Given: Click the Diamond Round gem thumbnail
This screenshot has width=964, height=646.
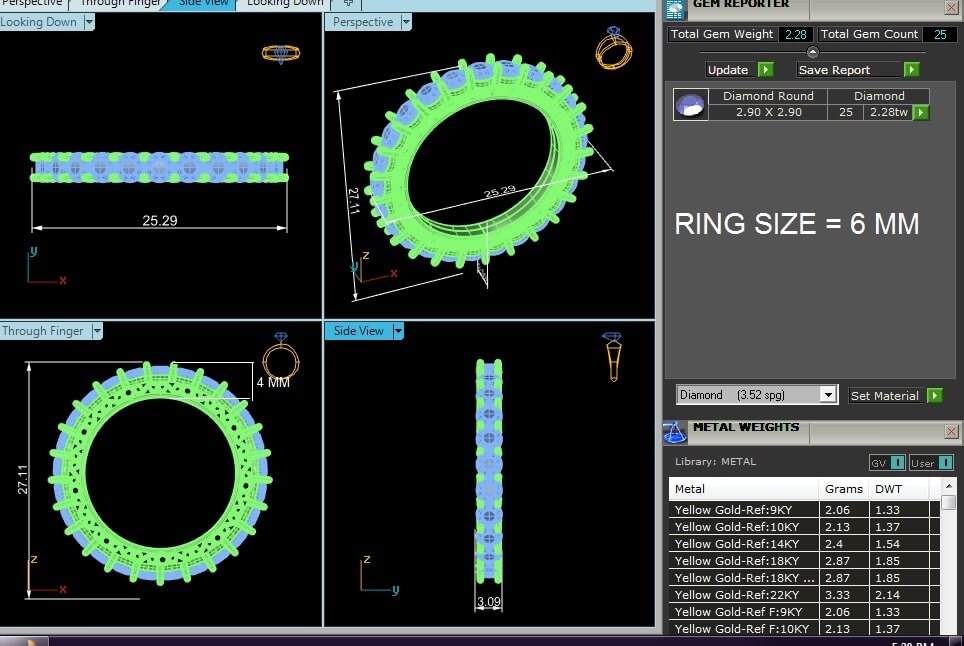Looking at the screenshot, I should [x=690, y=104].
